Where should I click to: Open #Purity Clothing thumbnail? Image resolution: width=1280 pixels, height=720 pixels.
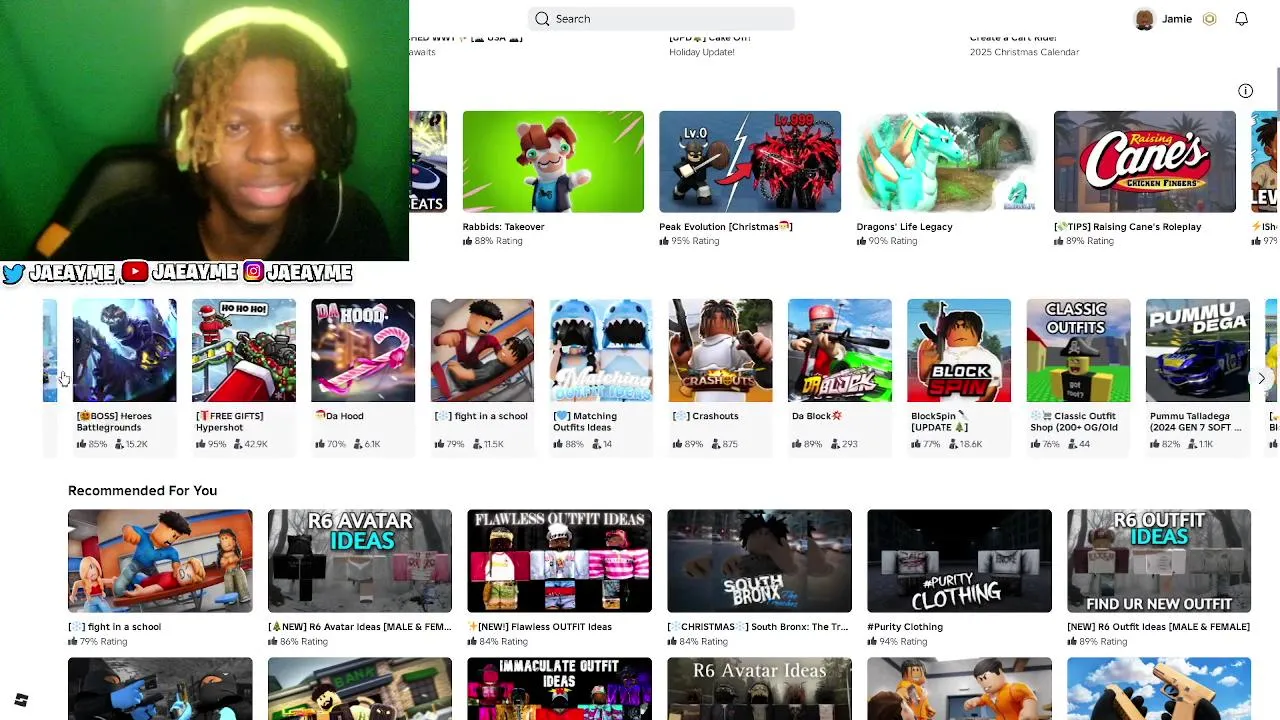click(x=959, y=561)
